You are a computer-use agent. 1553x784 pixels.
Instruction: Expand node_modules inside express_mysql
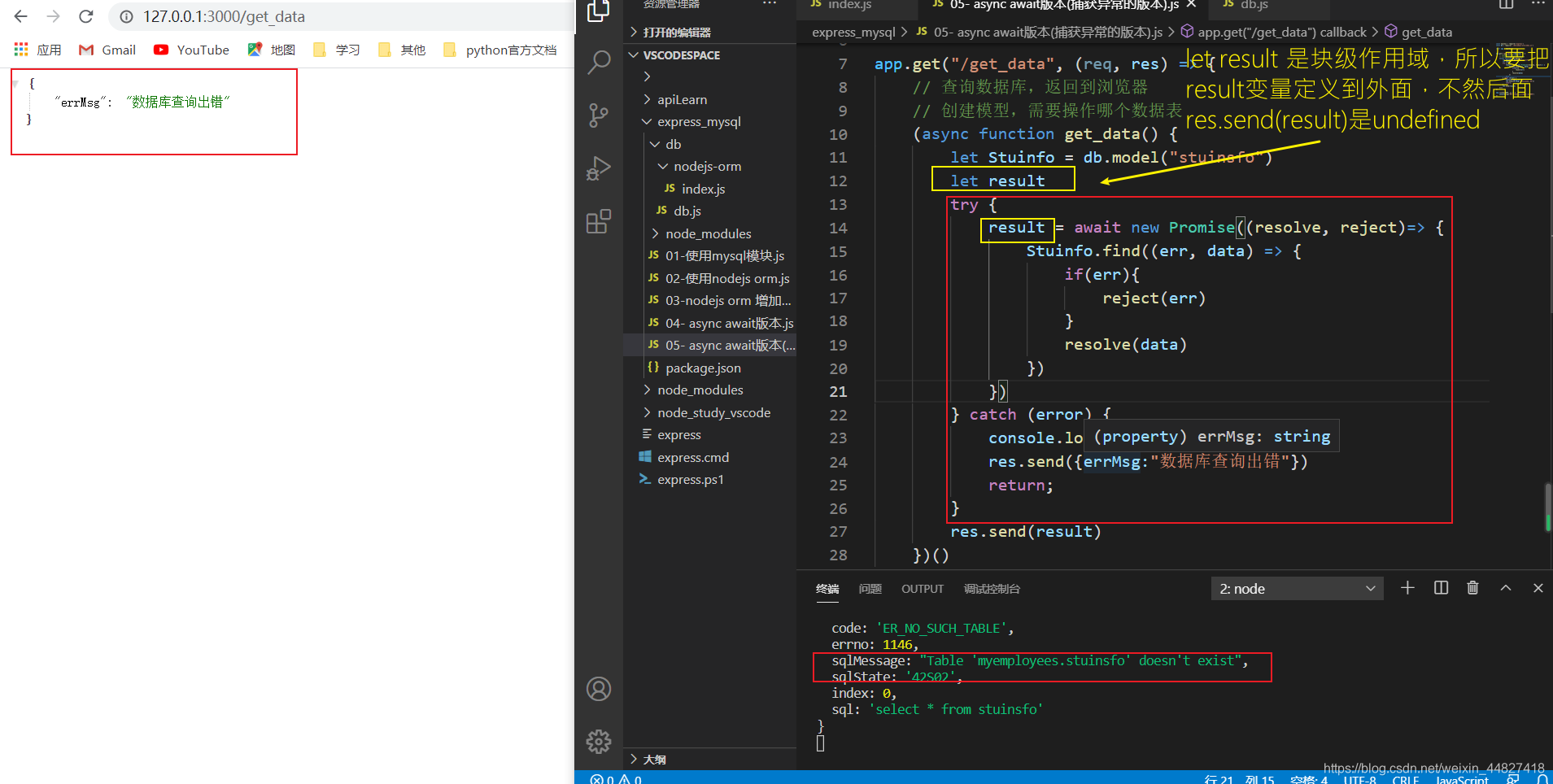[x=709, y=233]
